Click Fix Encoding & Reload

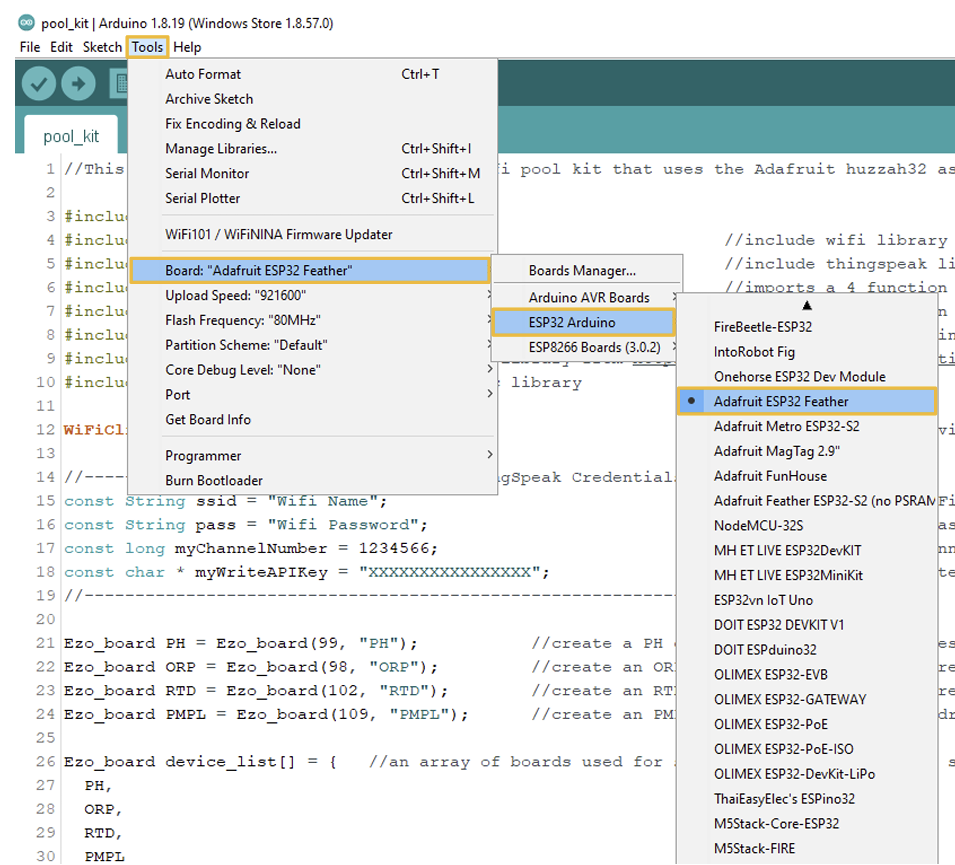coord(312,124)
